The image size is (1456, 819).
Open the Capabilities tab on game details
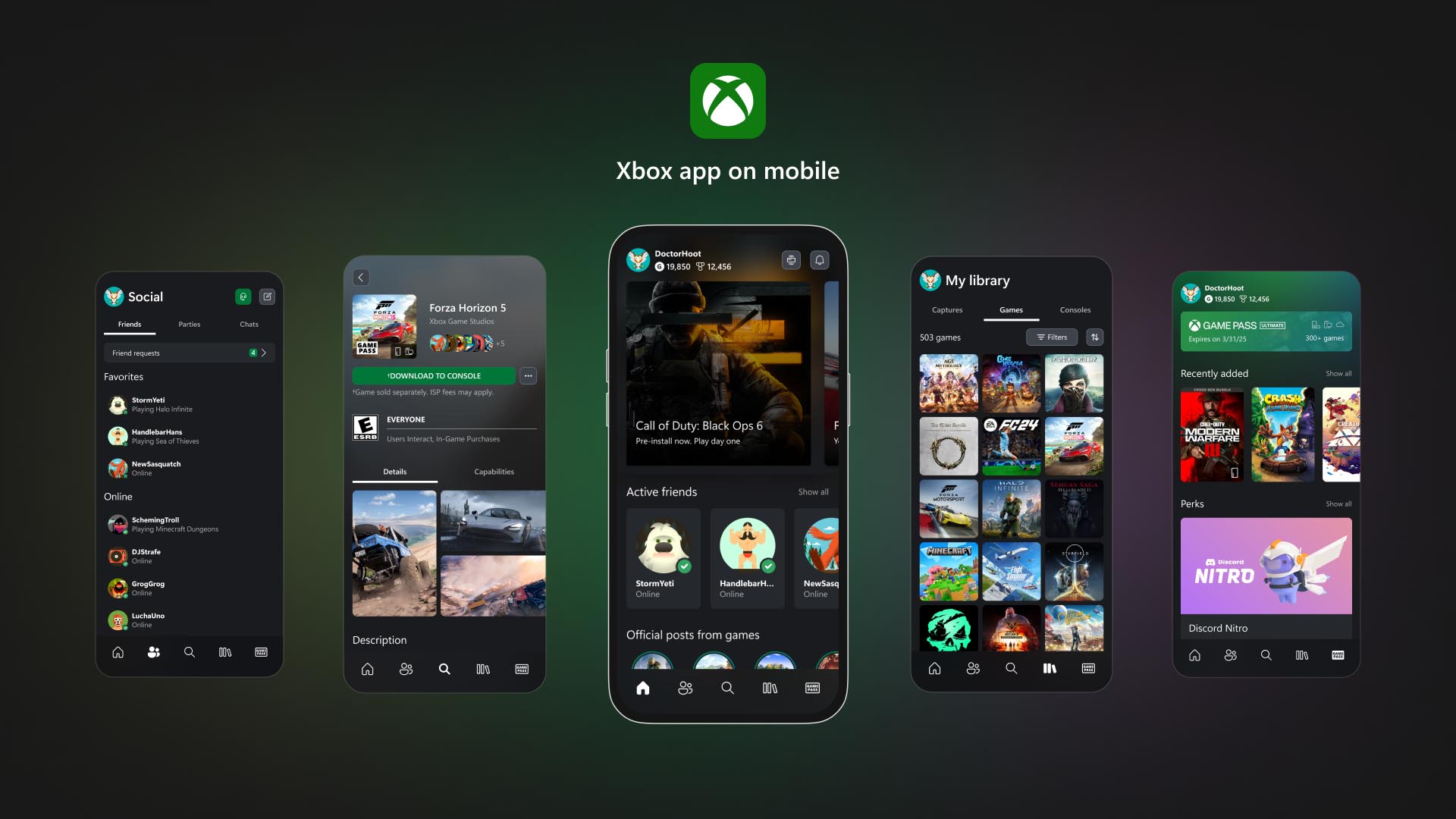(493, 471)
